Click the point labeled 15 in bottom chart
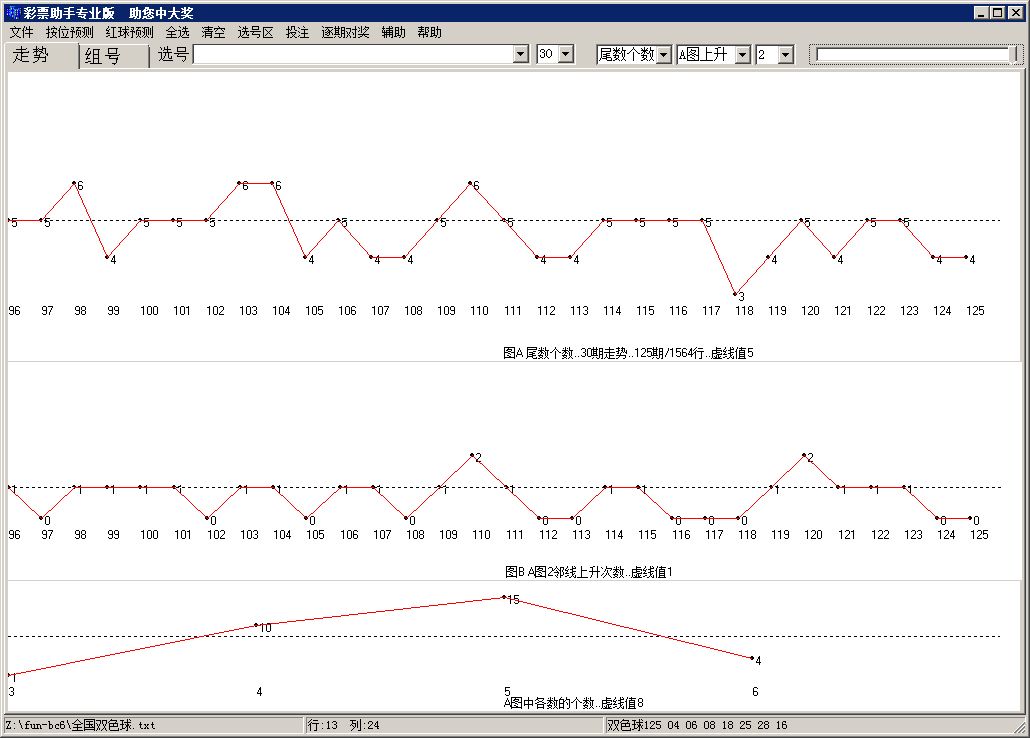Image resolution: width=1030 pixels, height=738 pixels. coord(504,597)
